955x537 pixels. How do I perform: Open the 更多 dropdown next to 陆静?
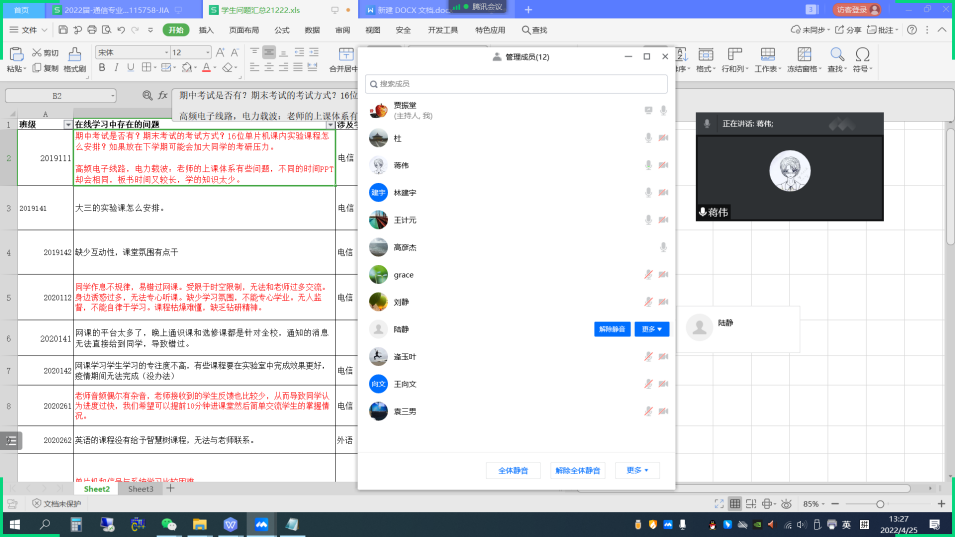[652, 329]
